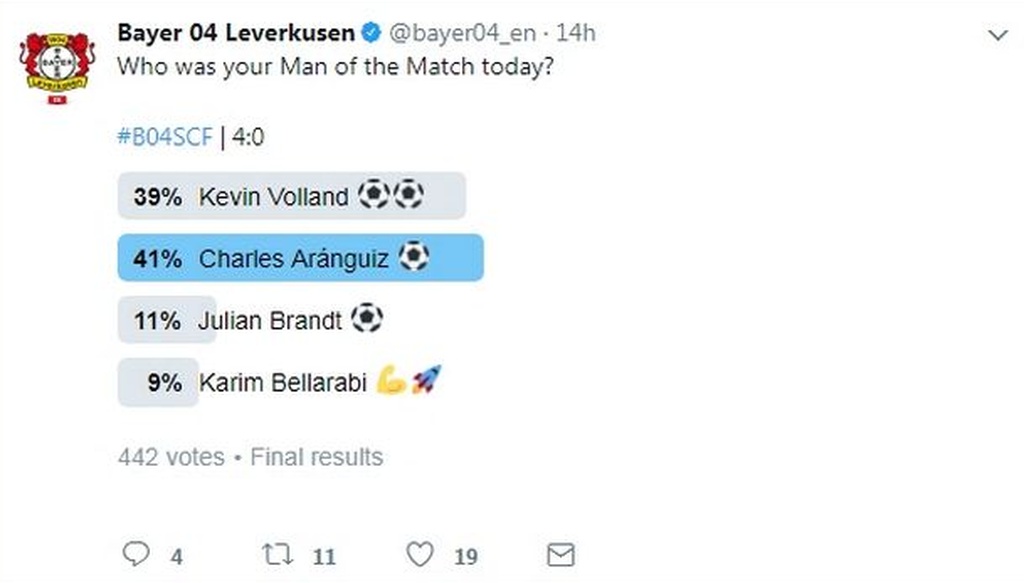
Task: Open the #B04SCF hashtag link
Action: [165, 137]
